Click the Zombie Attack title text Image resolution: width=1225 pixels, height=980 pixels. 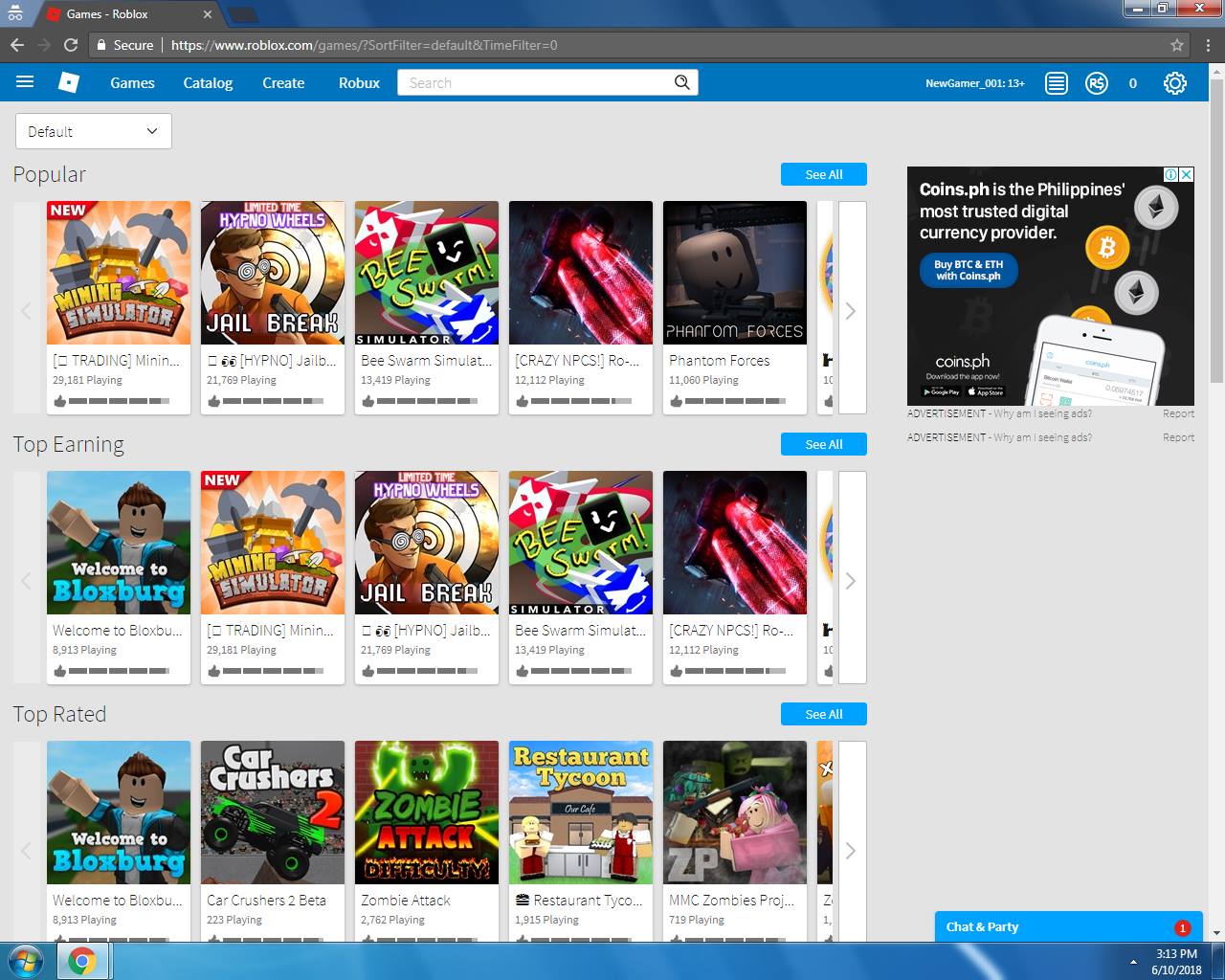click(x=406, y=901)
